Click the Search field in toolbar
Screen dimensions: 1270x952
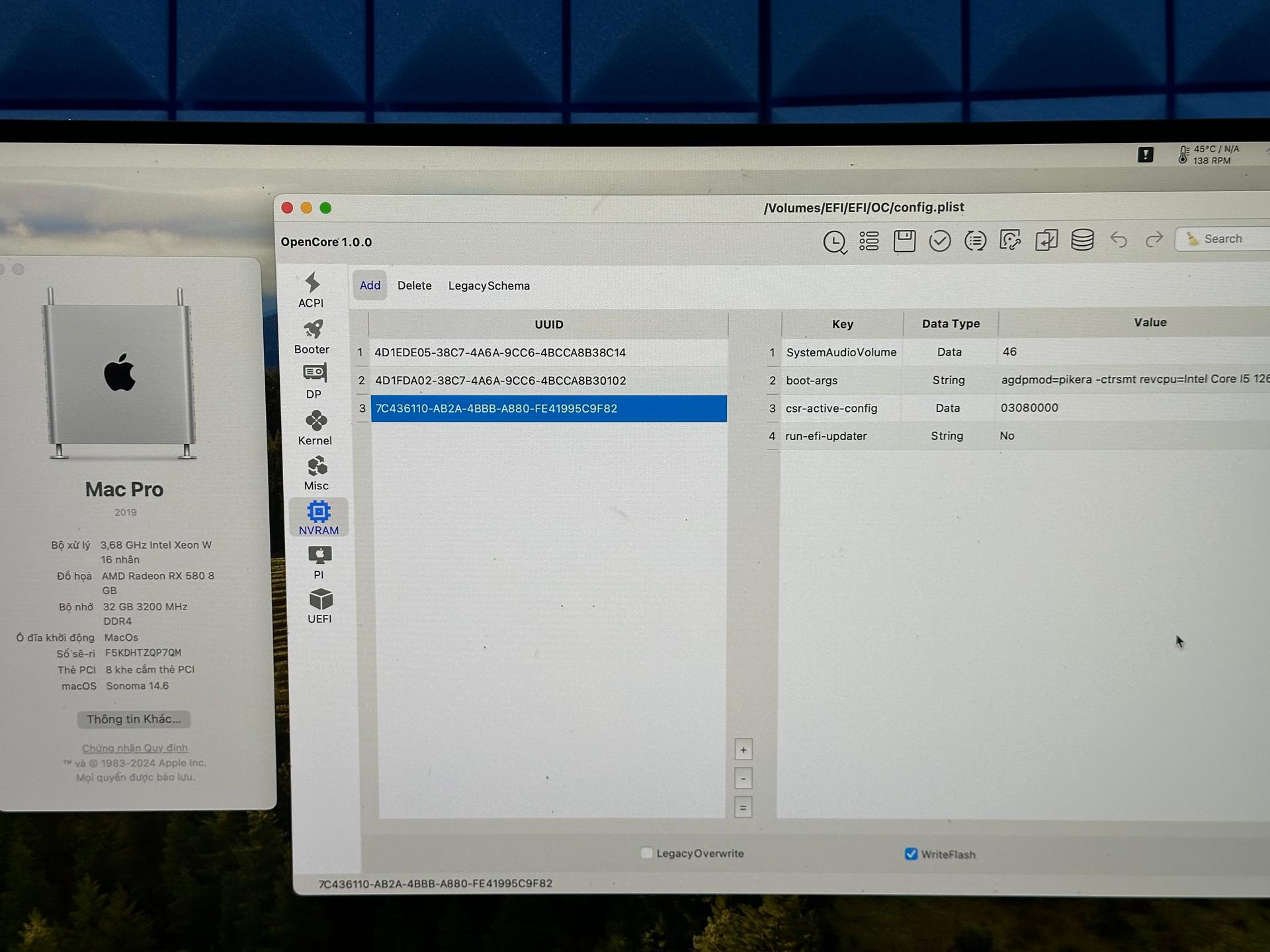pos(1224,239)
